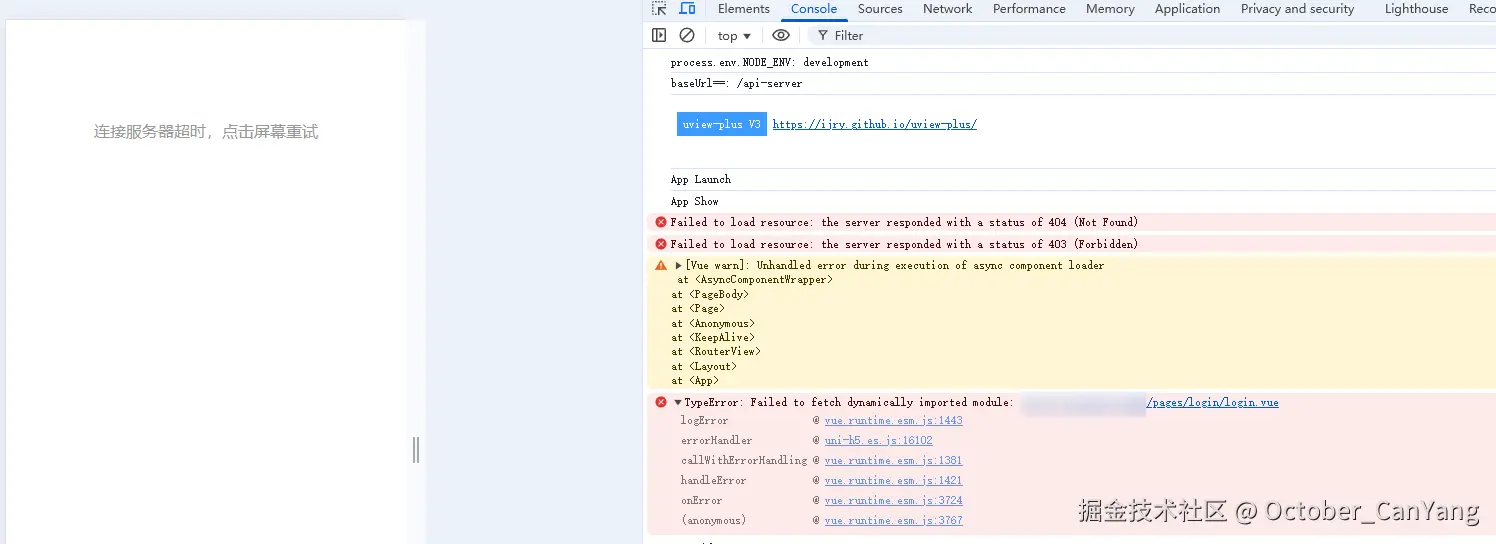Open the /pages/login/login.vue link
Viewport: 1496px width, 544px height.
point(1212,403)
